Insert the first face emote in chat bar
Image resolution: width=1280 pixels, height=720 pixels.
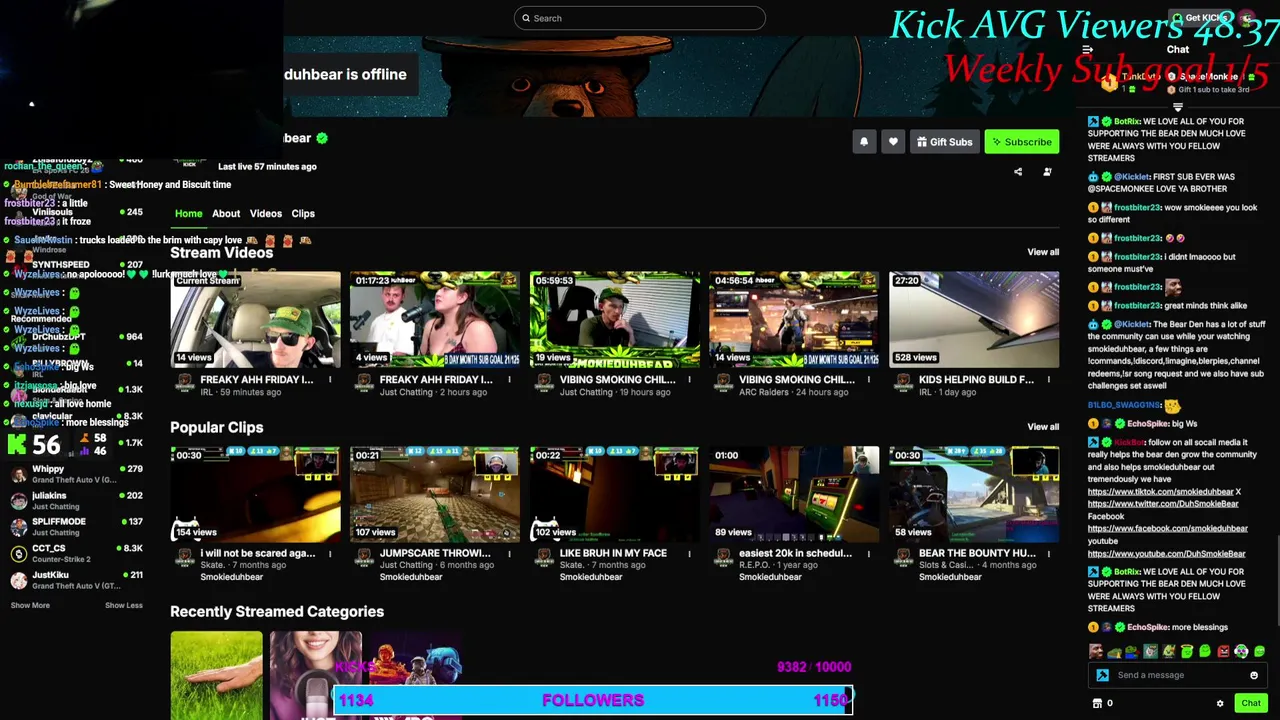(1097, 652)
